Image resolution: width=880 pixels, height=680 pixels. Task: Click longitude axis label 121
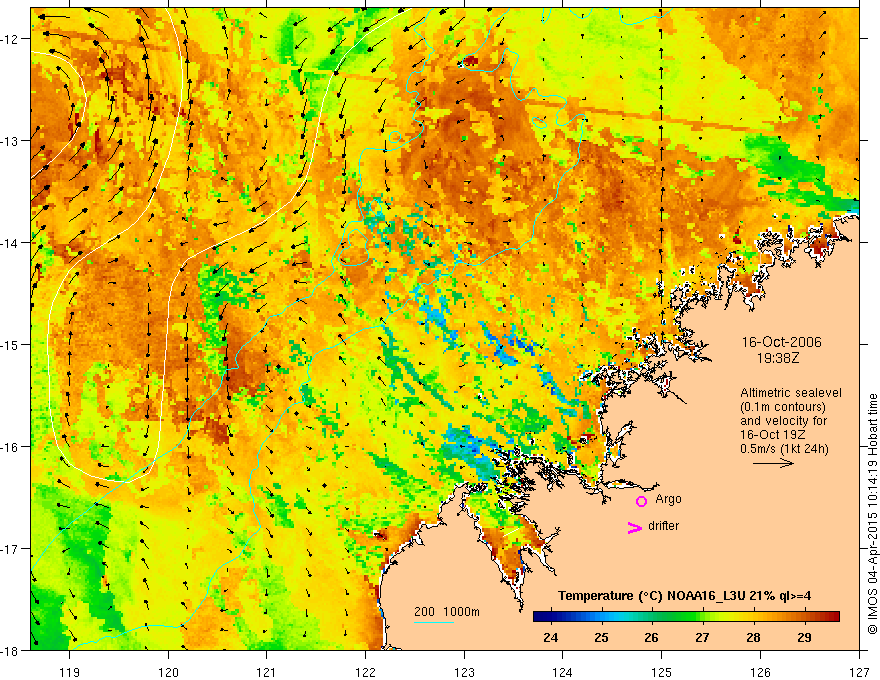click(x=267, y=672)
